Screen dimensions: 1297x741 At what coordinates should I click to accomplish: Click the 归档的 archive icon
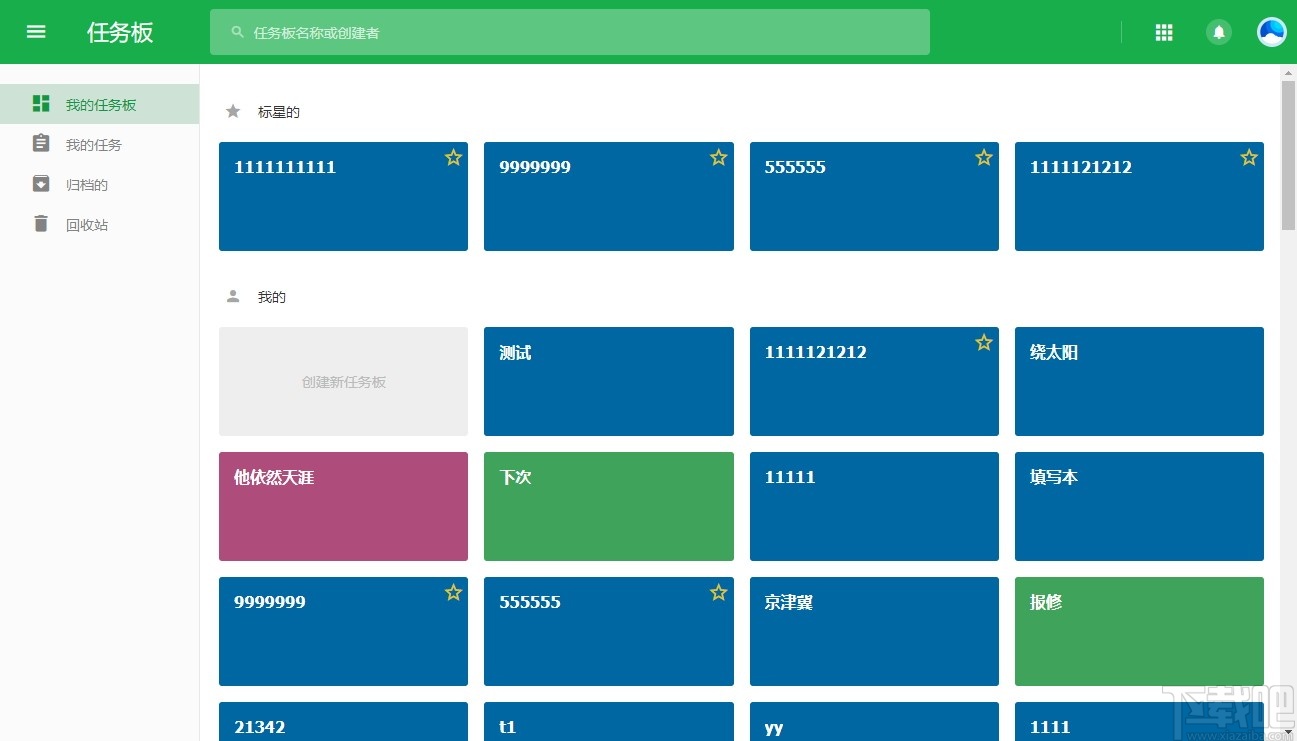(41, 184)
